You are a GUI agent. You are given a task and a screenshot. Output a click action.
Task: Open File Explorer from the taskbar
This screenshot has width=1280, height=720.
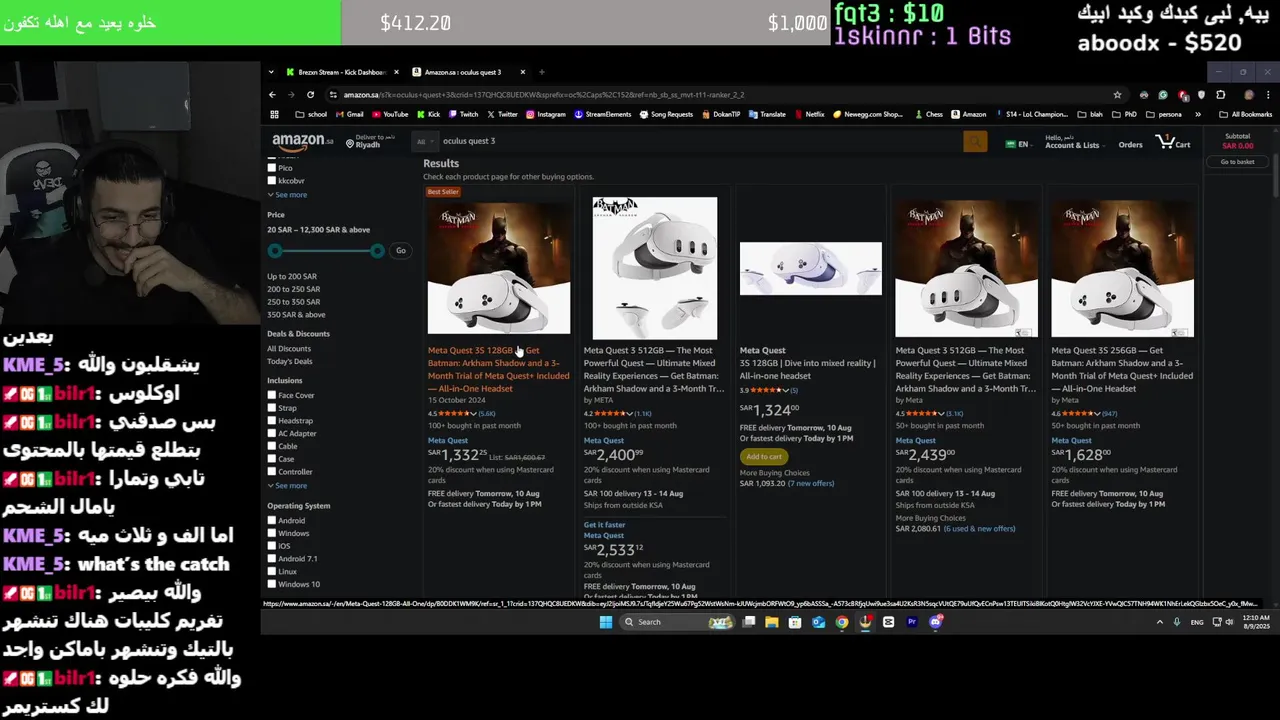[772, 622]
